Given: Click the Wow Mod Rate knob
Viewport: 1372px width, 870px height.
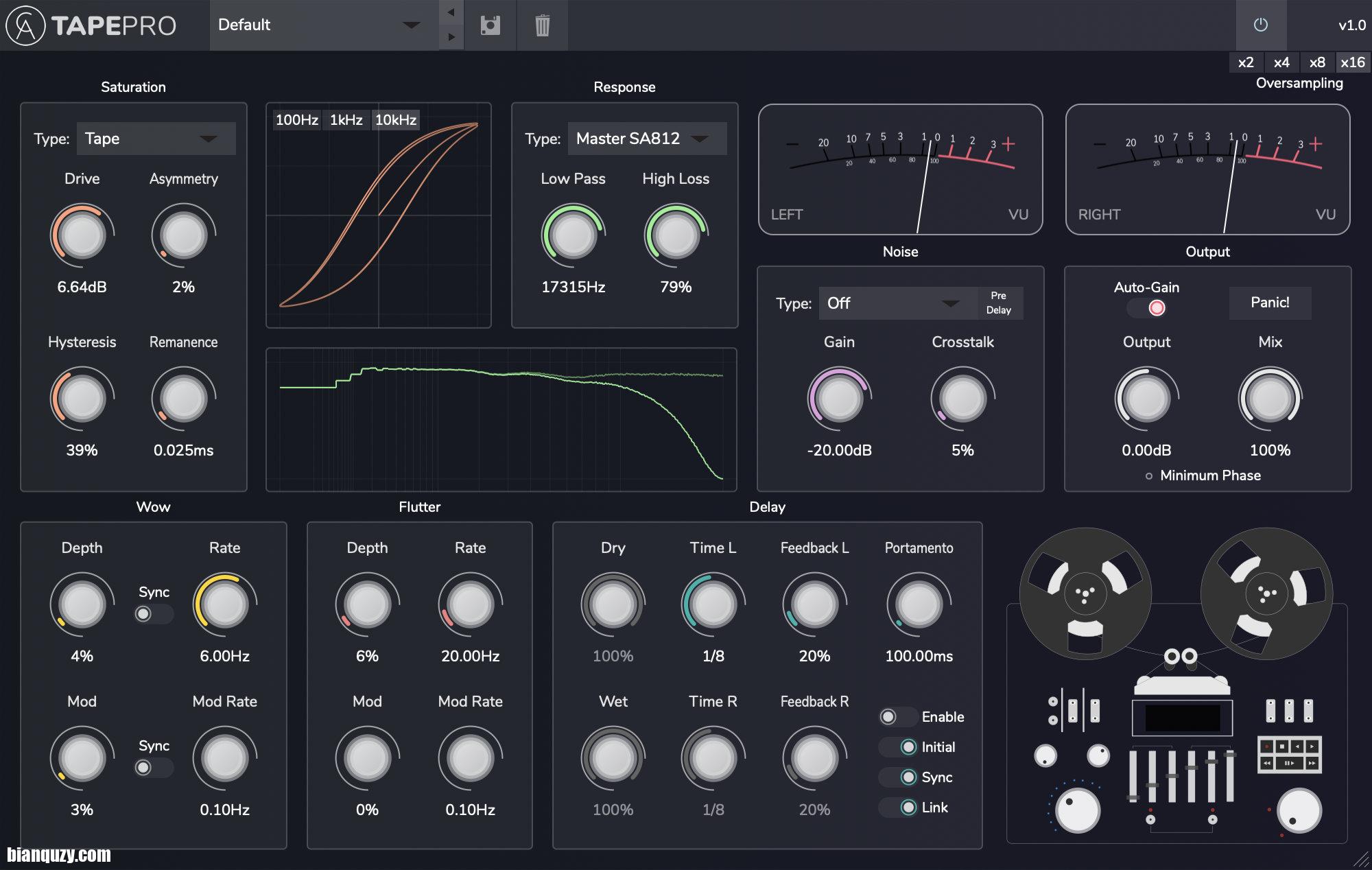Looking at the screenshot, I should (225, 758).
